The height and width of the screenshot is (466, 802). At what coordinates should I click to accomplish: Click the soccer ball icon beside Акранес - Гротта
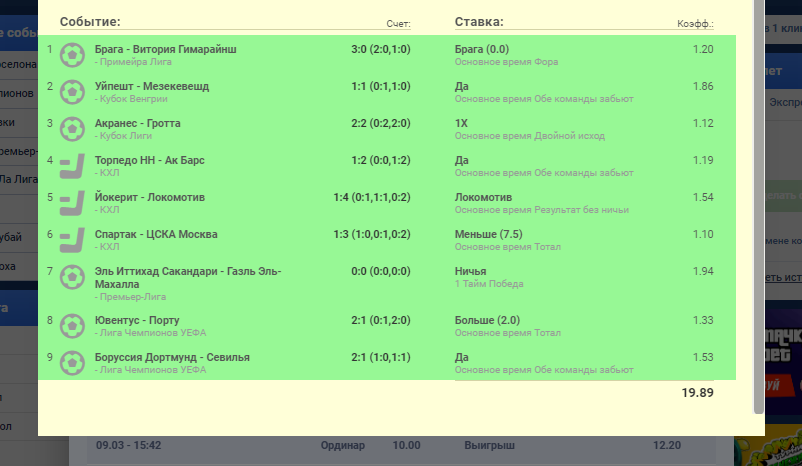click(x=72, y=129)
